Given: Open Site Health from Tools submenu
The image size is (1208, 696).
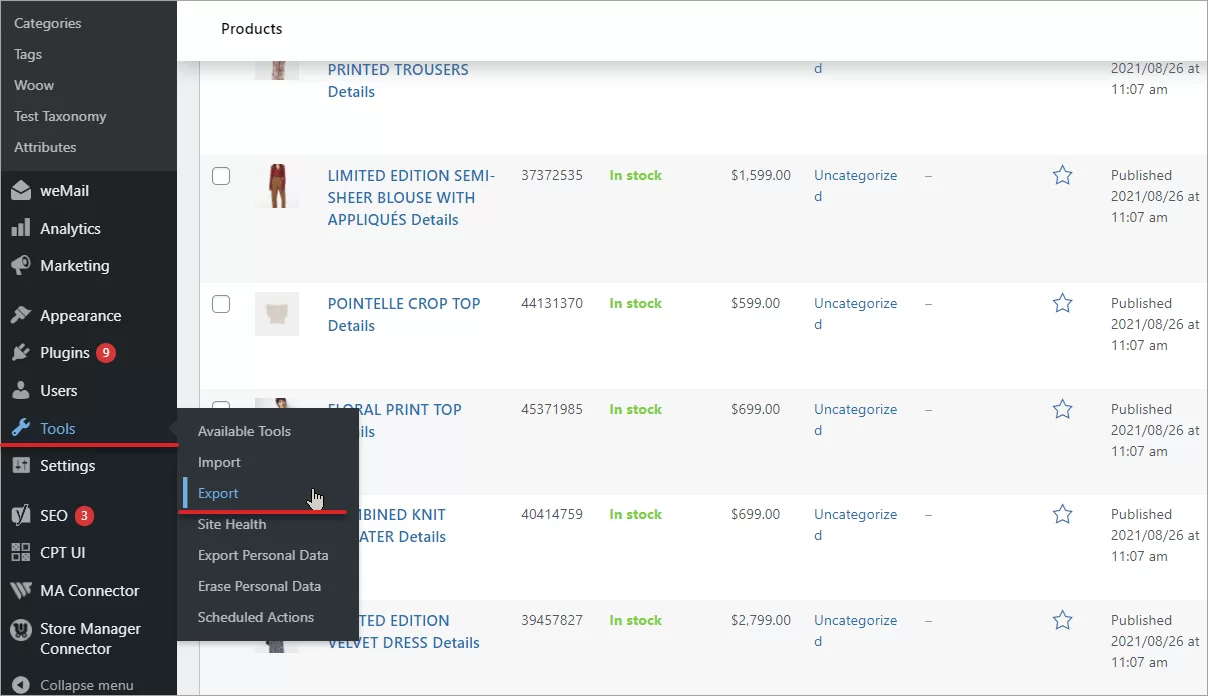Looking at the screenshot, I should point(231,524).
